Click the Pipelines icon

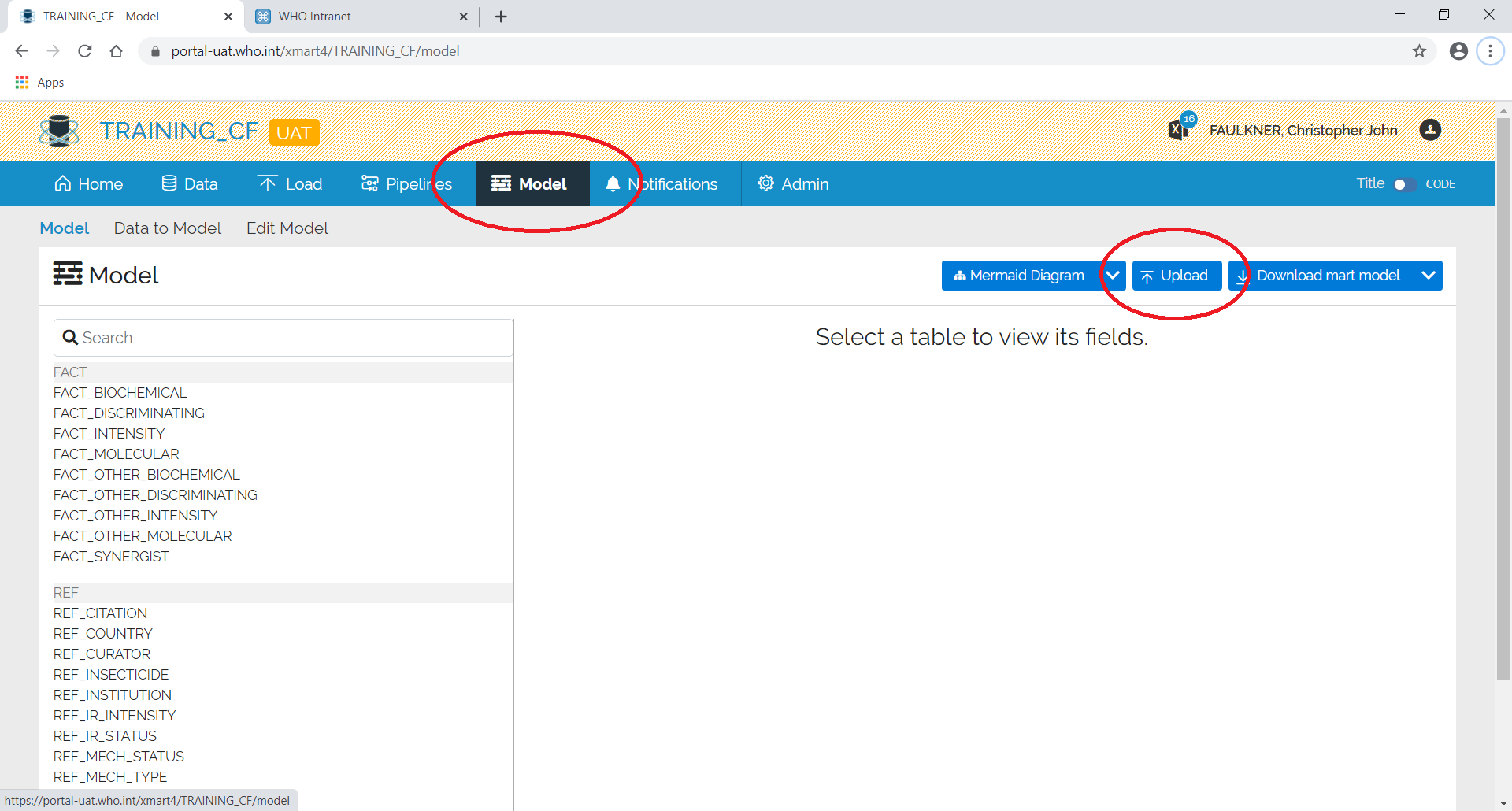(x=369, y=183)
